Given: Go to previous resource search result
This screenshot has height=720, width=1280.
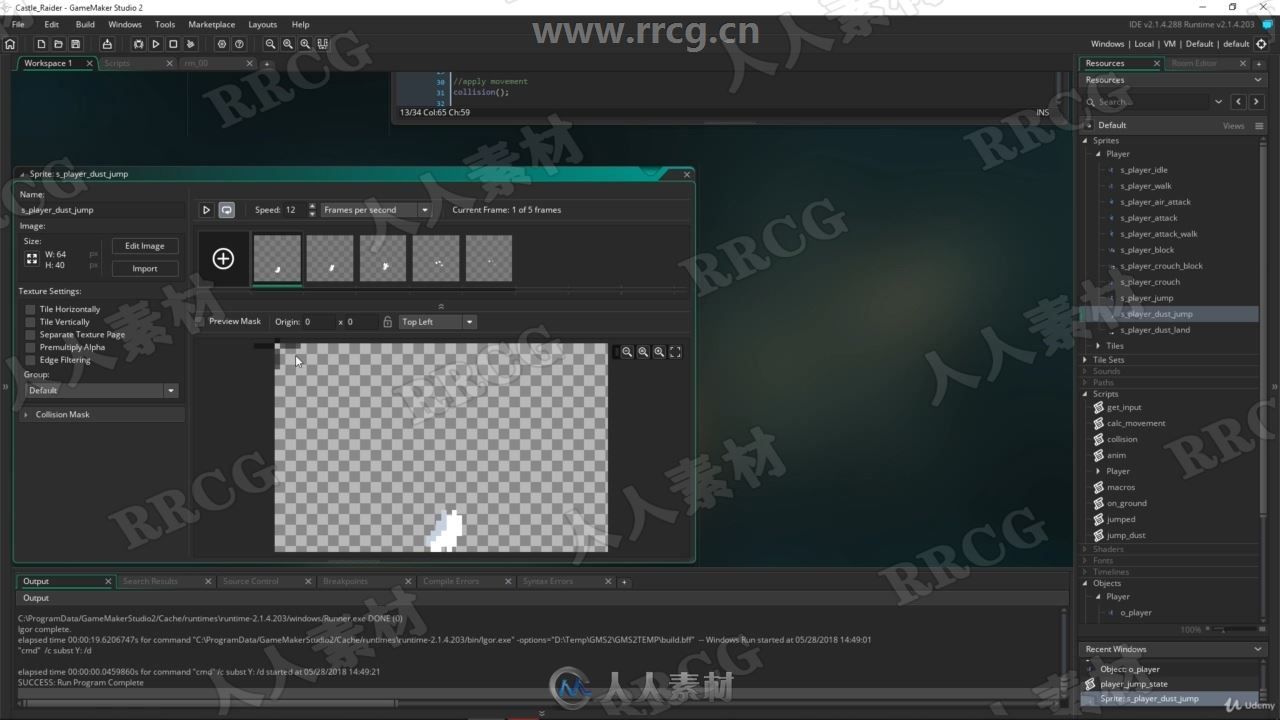Looking at the screenshot, I should [x=1239, y=102].
